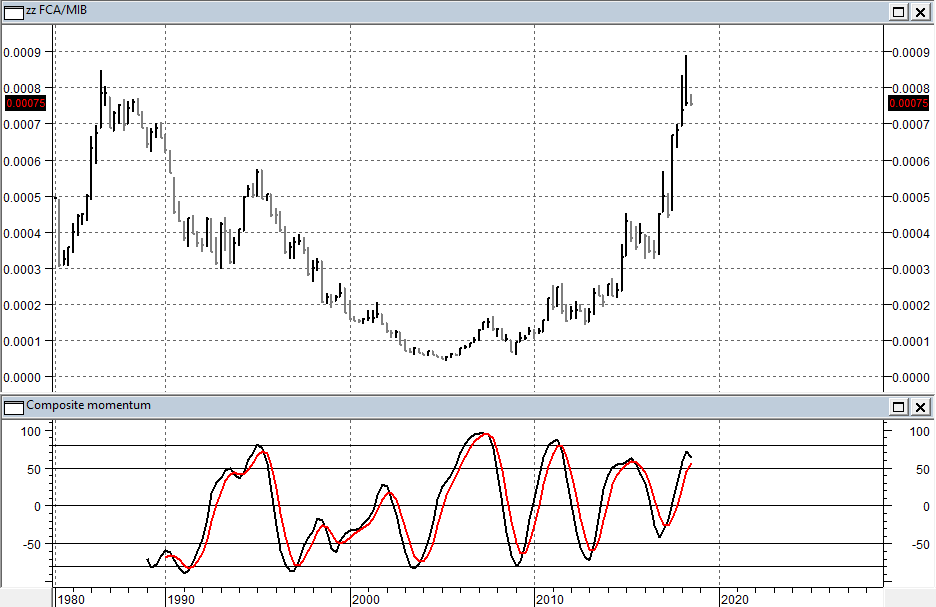Click the red 0.00075 price label on right axis
This screenshot has width=936, height=607.
click(x=909, y=103)
